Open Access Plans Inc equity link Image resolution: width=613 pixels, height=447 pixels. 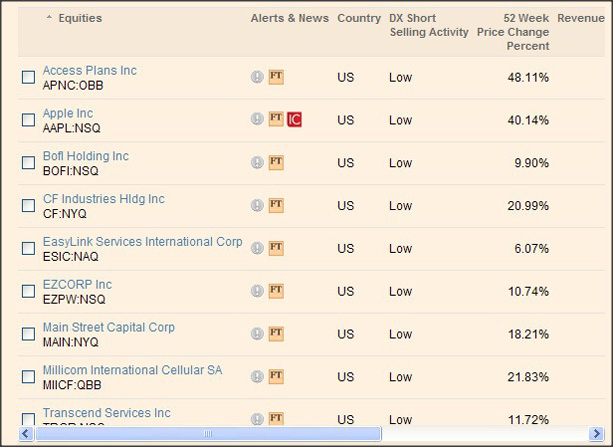(x=90, y=70)
